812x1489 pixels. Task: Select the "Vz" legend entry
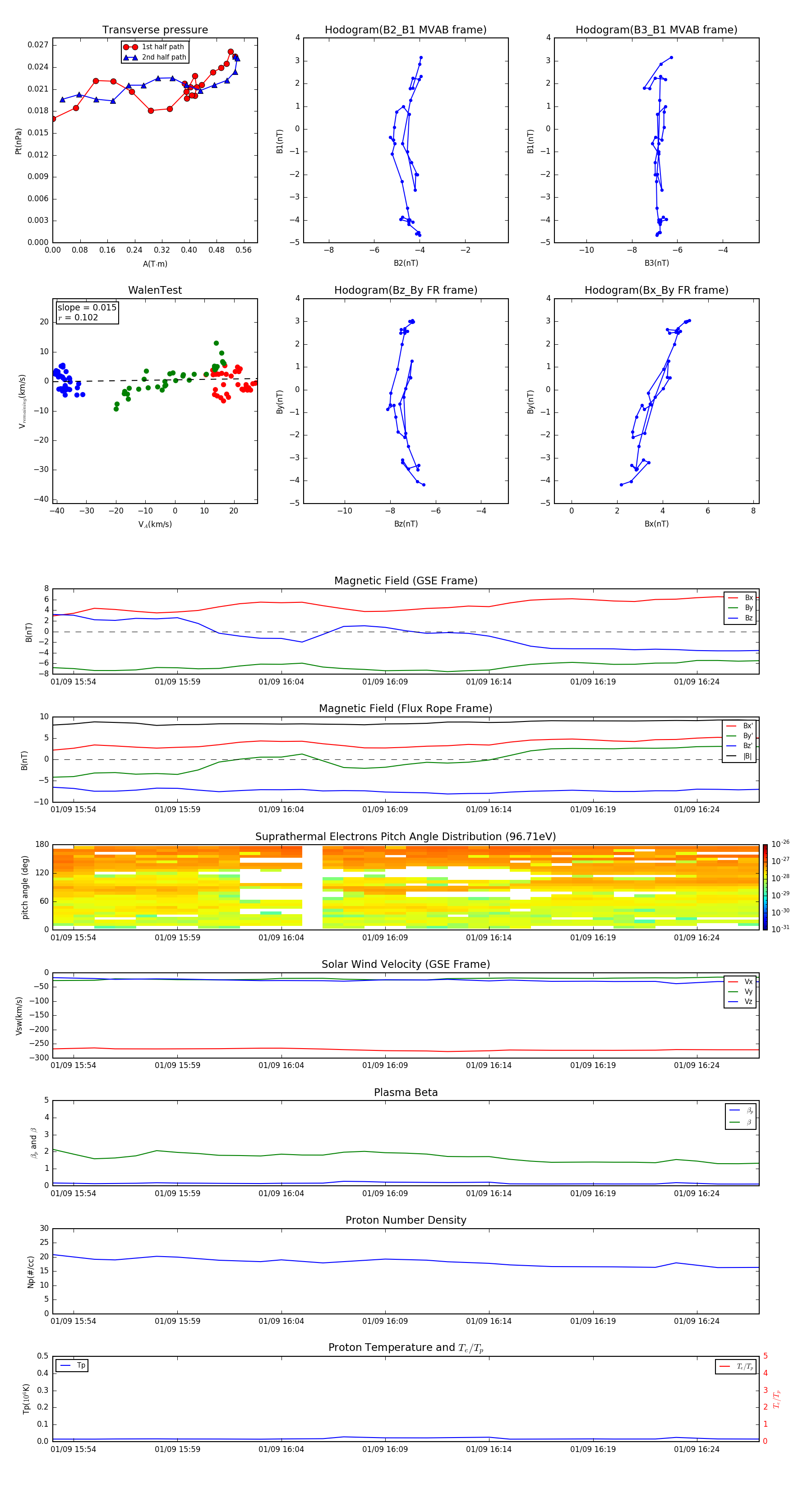pyautogui.click(x=740, y=1002)
